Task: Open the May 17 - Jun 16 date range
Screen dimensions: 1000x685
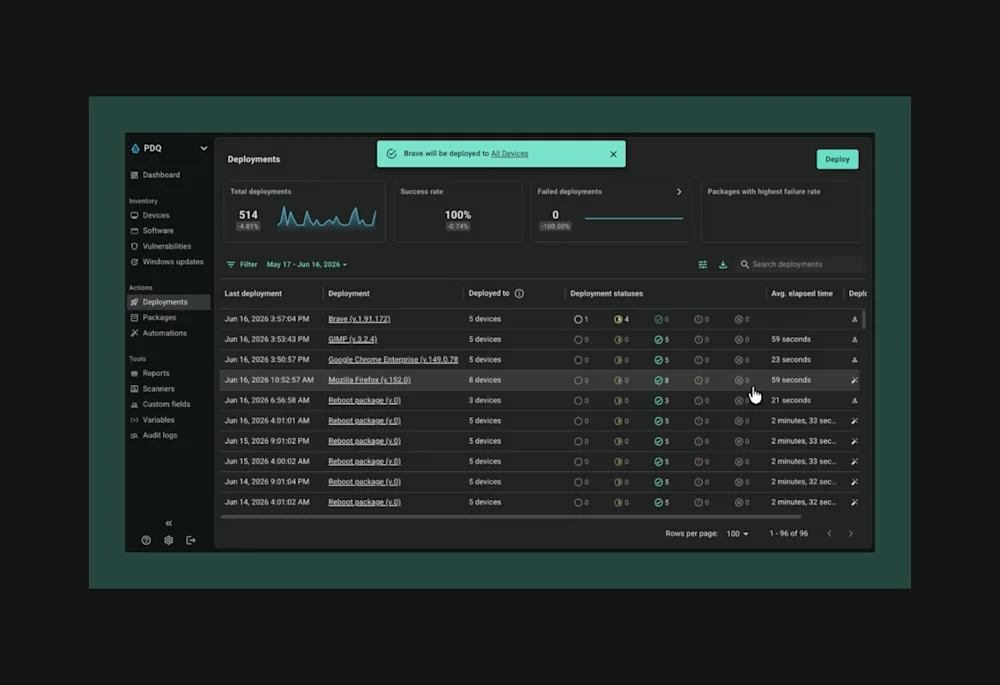Action: 307,264
